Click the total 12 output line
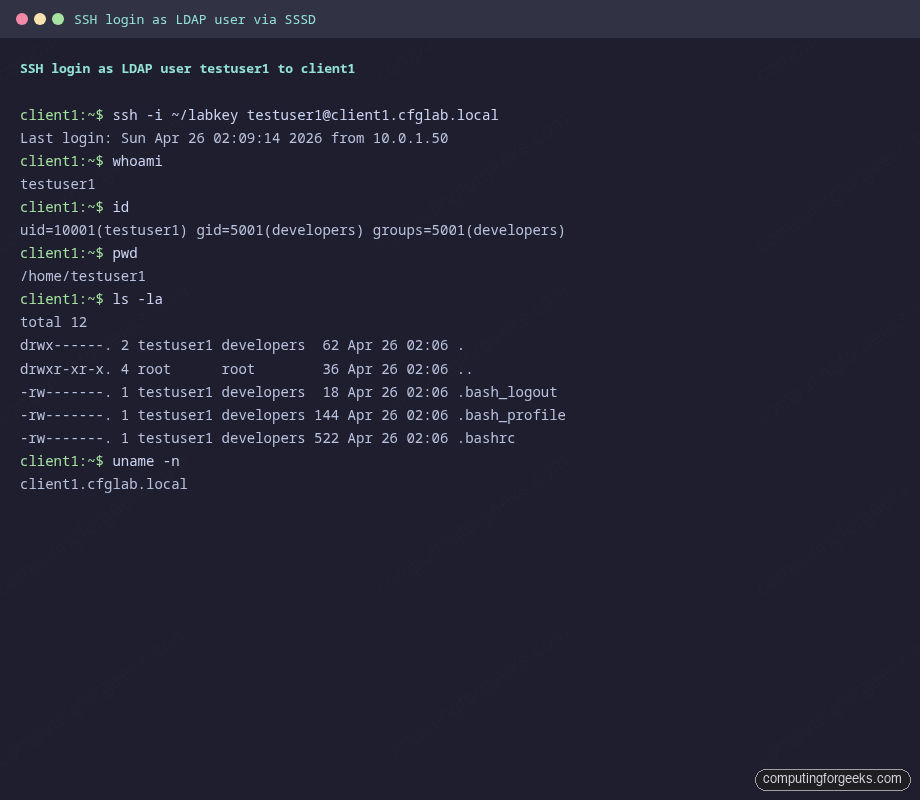Image resolution: width=920 pixels, height=800 pixels. coord(53,322)
